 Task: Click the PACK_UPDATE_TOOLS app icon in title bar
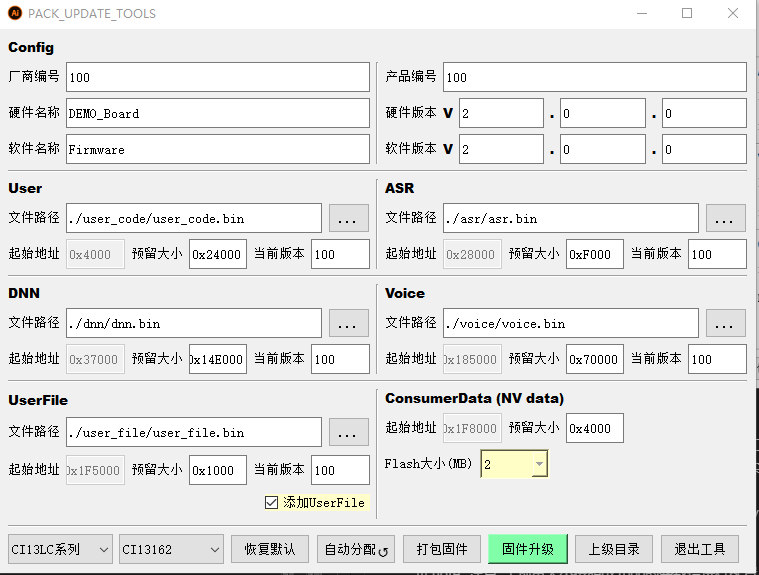coord(15,14)
